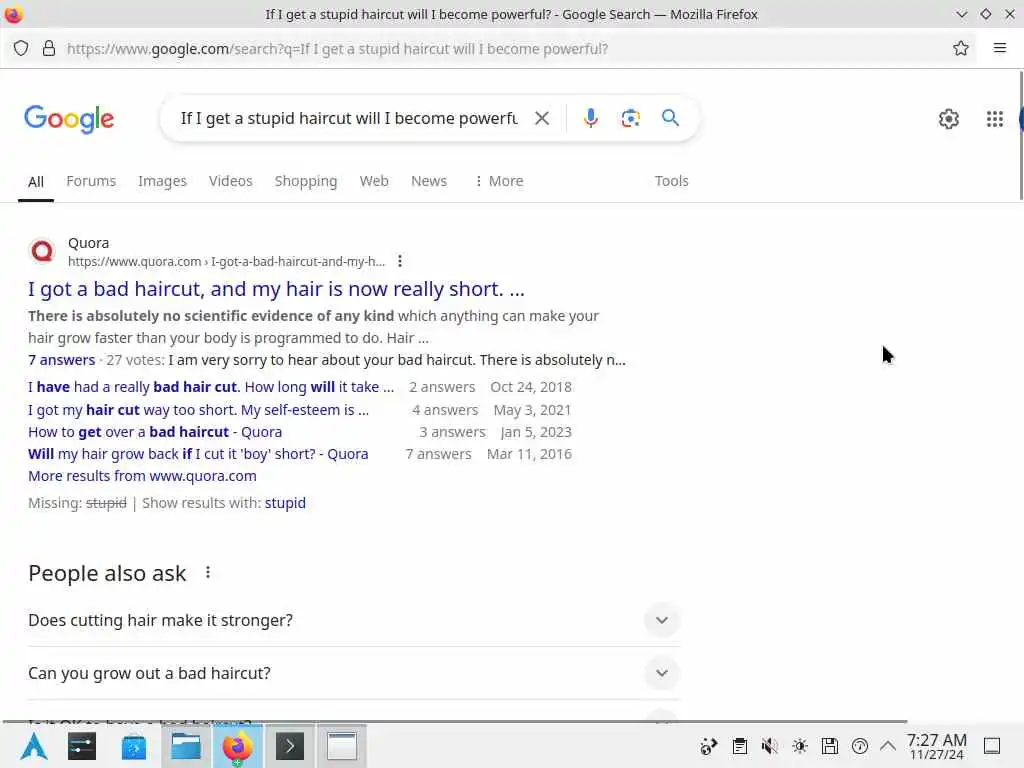Open the clipboard tray icon
Image resolution: width=1024 pixels, height=768 pixels.
point(740,746)
